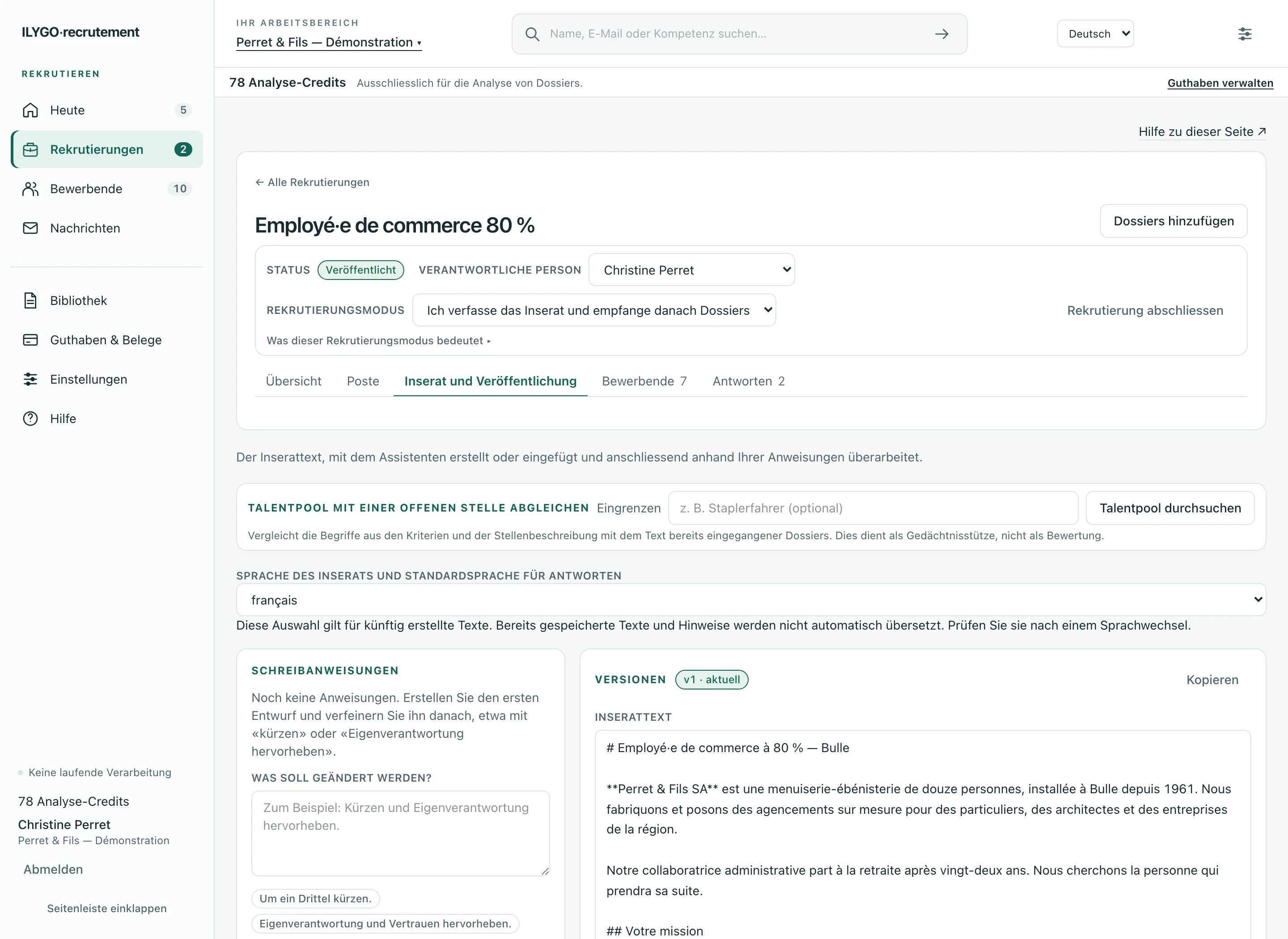Switch to the Bewerbende 7 tab
The height and width of the screenshot is (939, 1288).
[644, 381]
